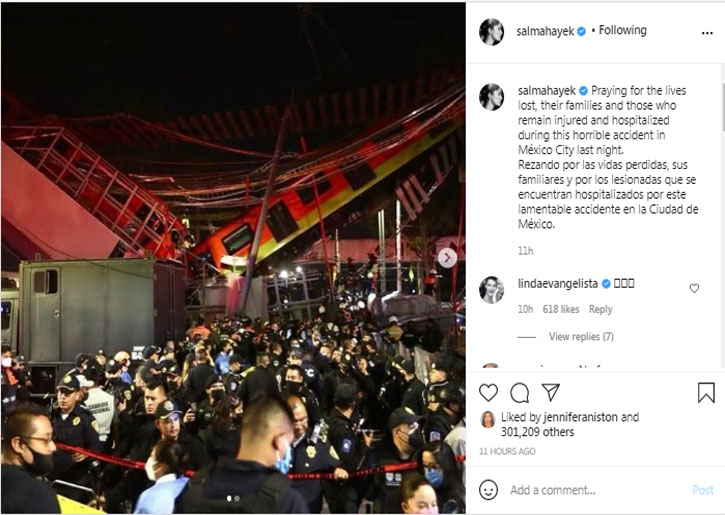Open salmahayek's profile picture in the header
The image size is (725, 515).
tap(492, 32)
